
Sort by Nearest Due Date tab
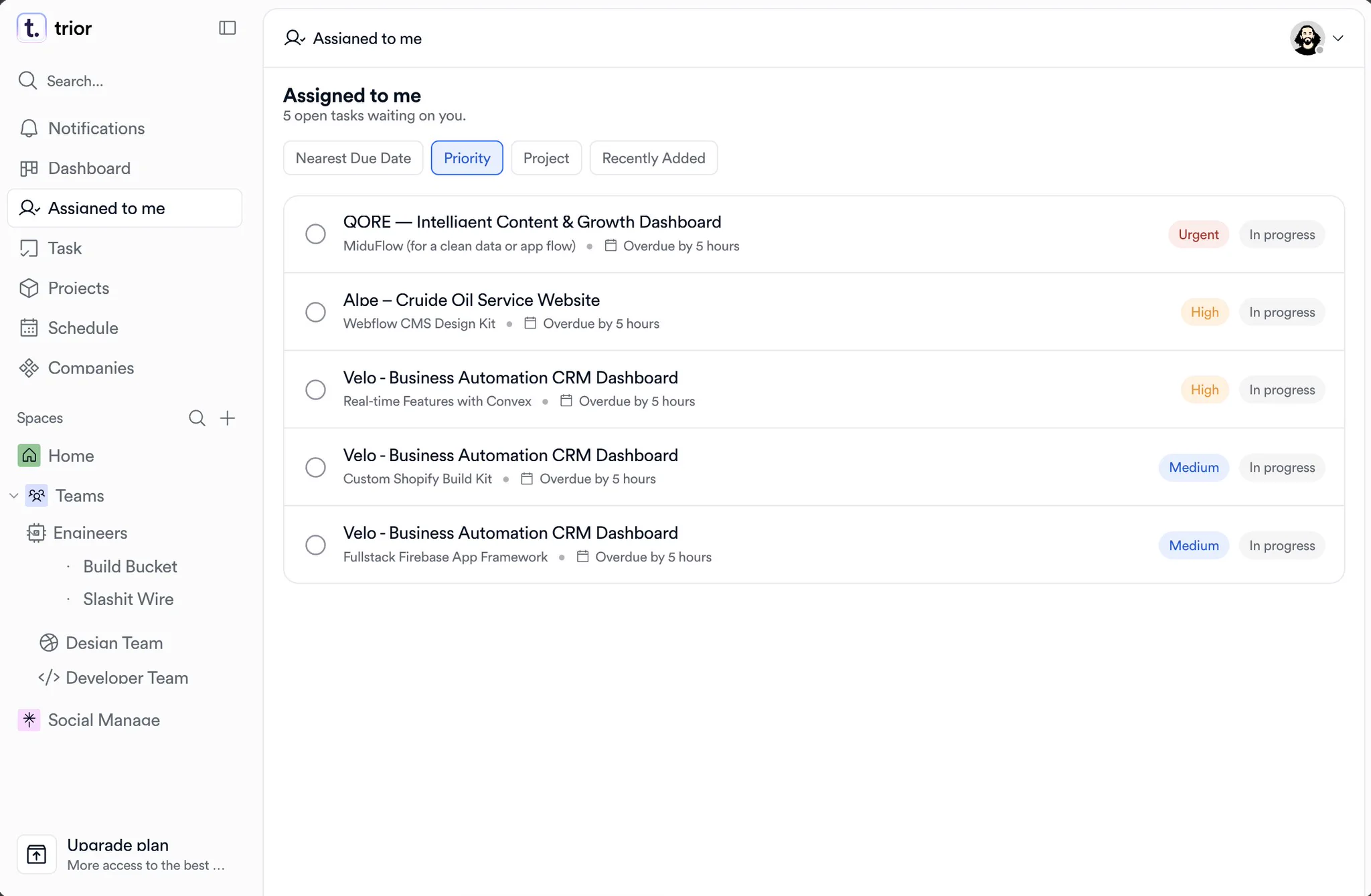[x=353, y=158]
